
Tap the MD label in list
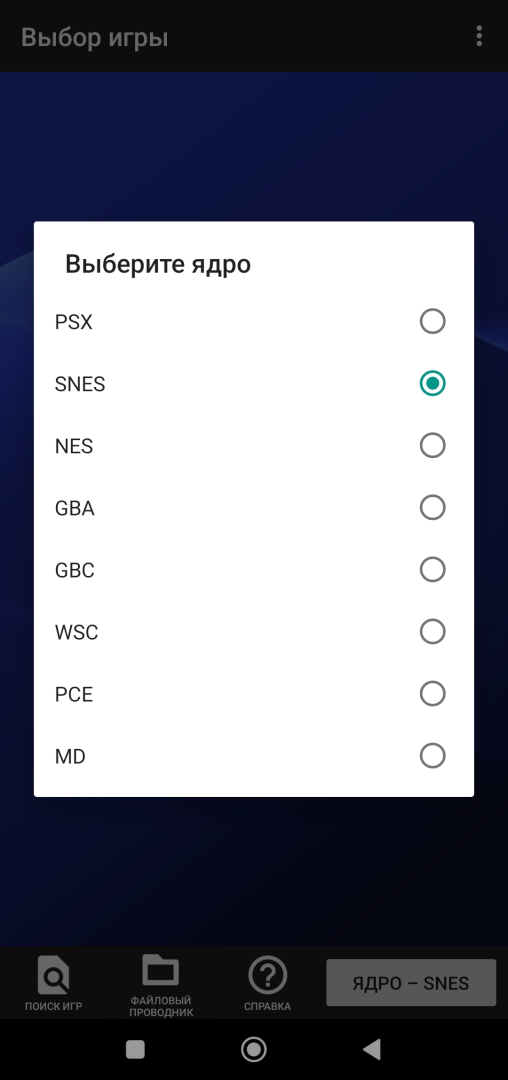point(70,756)
